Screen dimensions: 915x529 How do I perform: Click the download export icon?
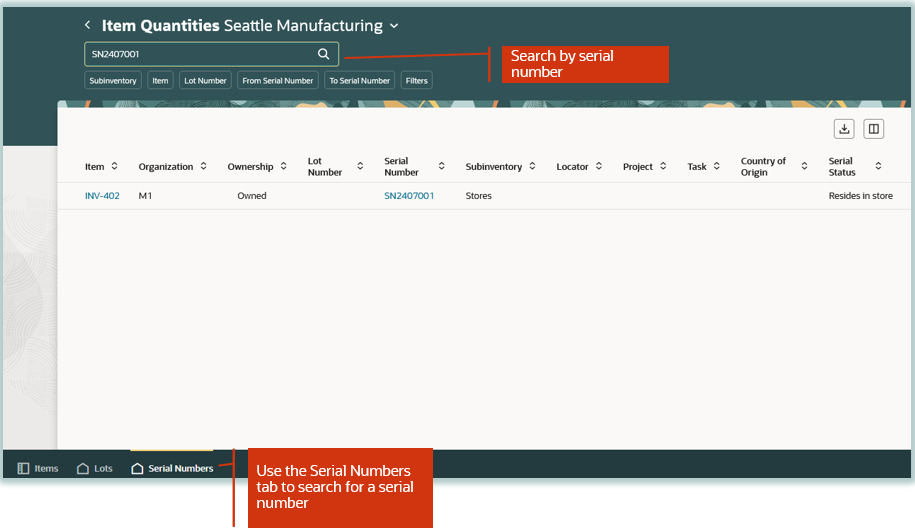[x=844, y=129]
